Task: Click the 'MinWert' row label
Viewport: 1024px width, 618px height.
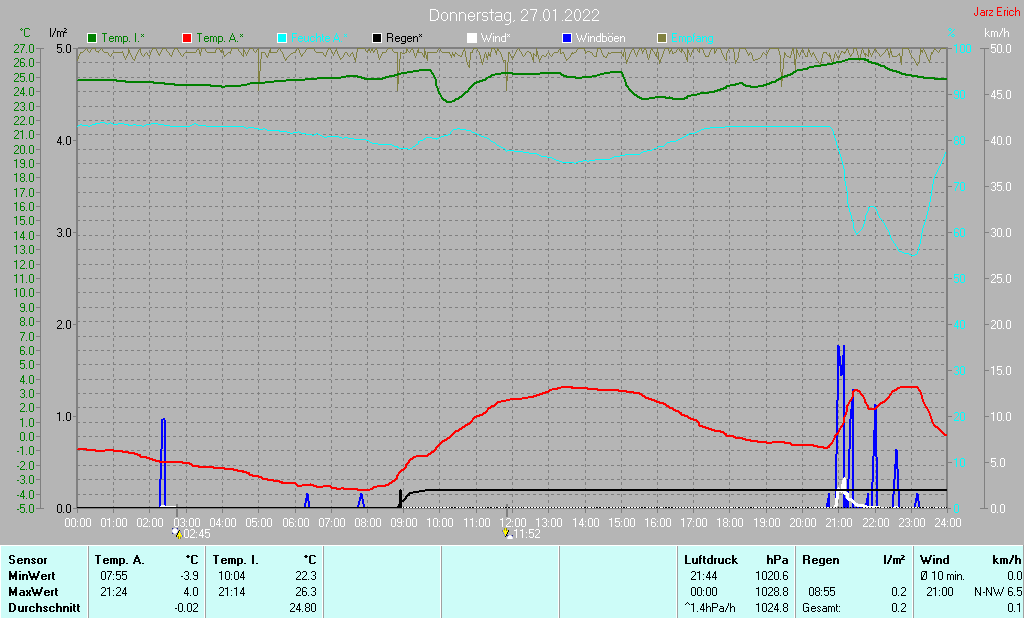Action: pyautogui.click(x=32, y=576)
